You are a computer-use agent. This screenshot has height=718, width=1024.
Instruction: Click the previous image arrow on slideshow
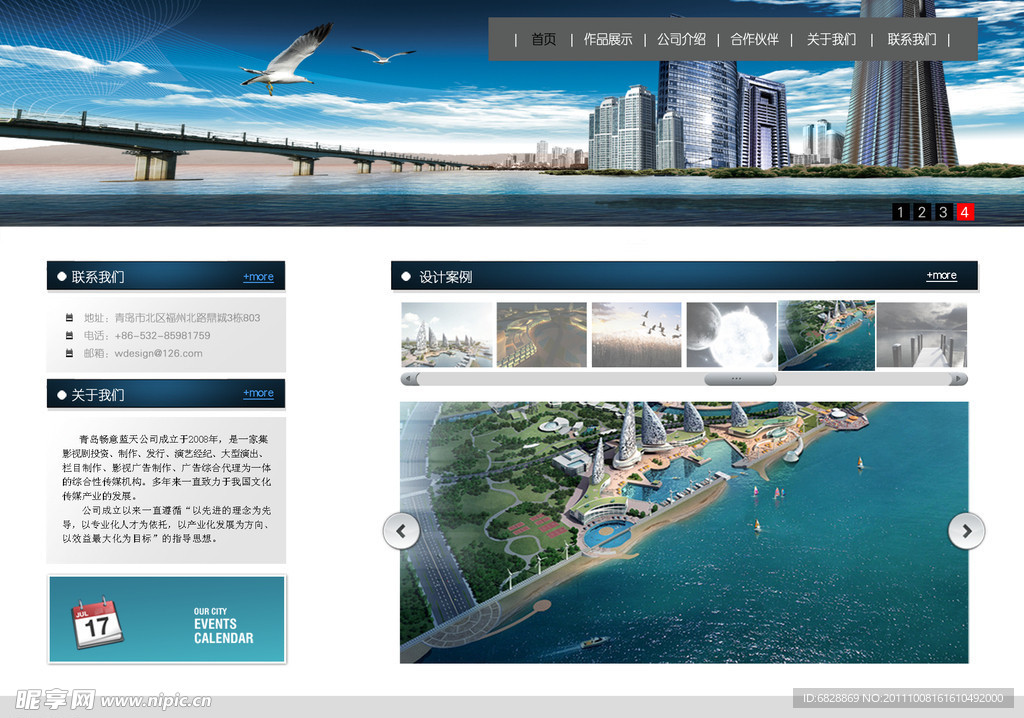tap(401, 531)
